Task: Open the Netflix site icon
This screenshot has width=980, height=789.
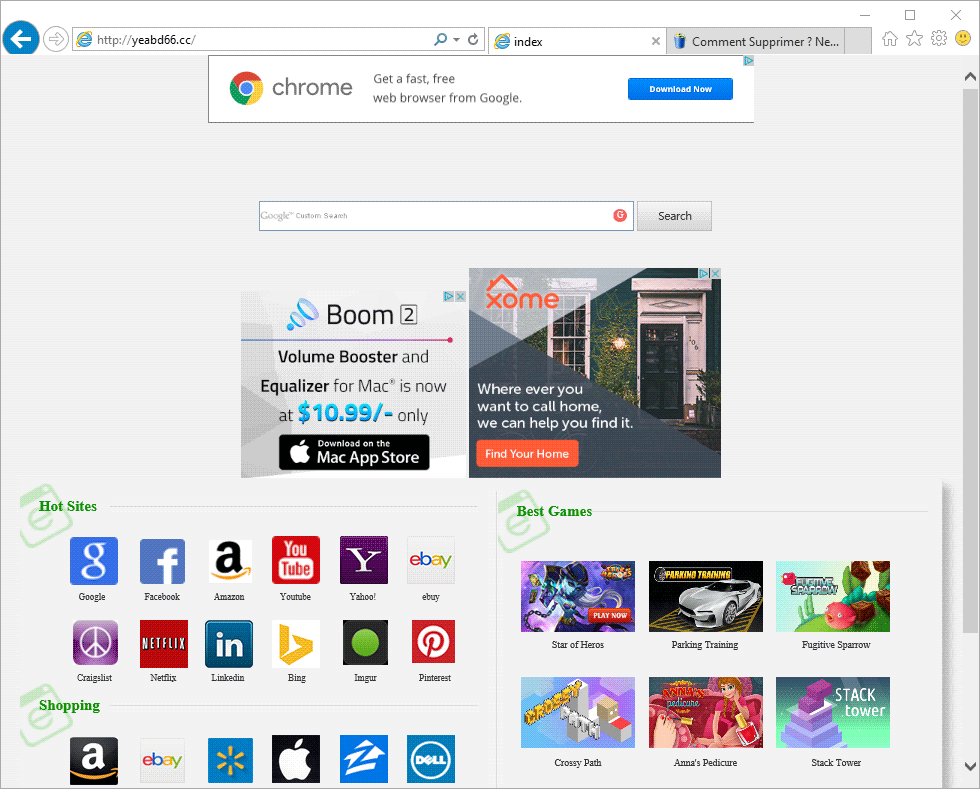Action: tap(164, 643)
